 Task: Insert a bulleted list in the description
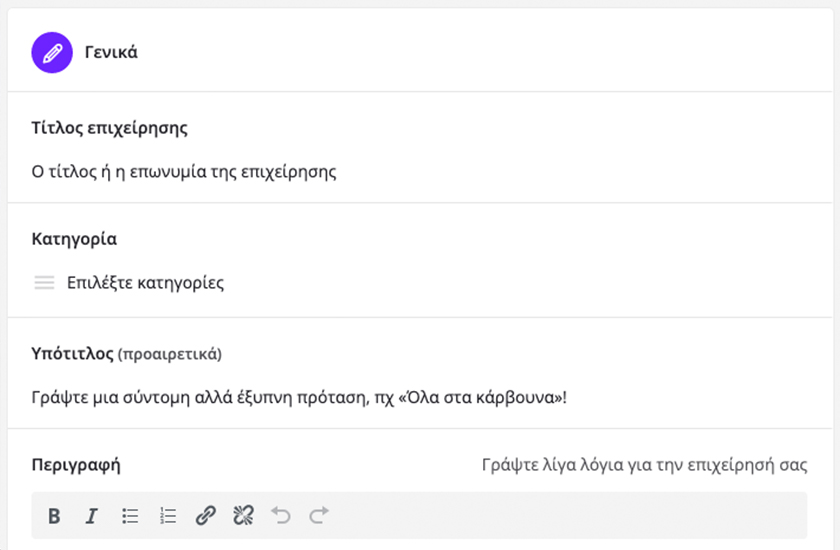(130, 516)
